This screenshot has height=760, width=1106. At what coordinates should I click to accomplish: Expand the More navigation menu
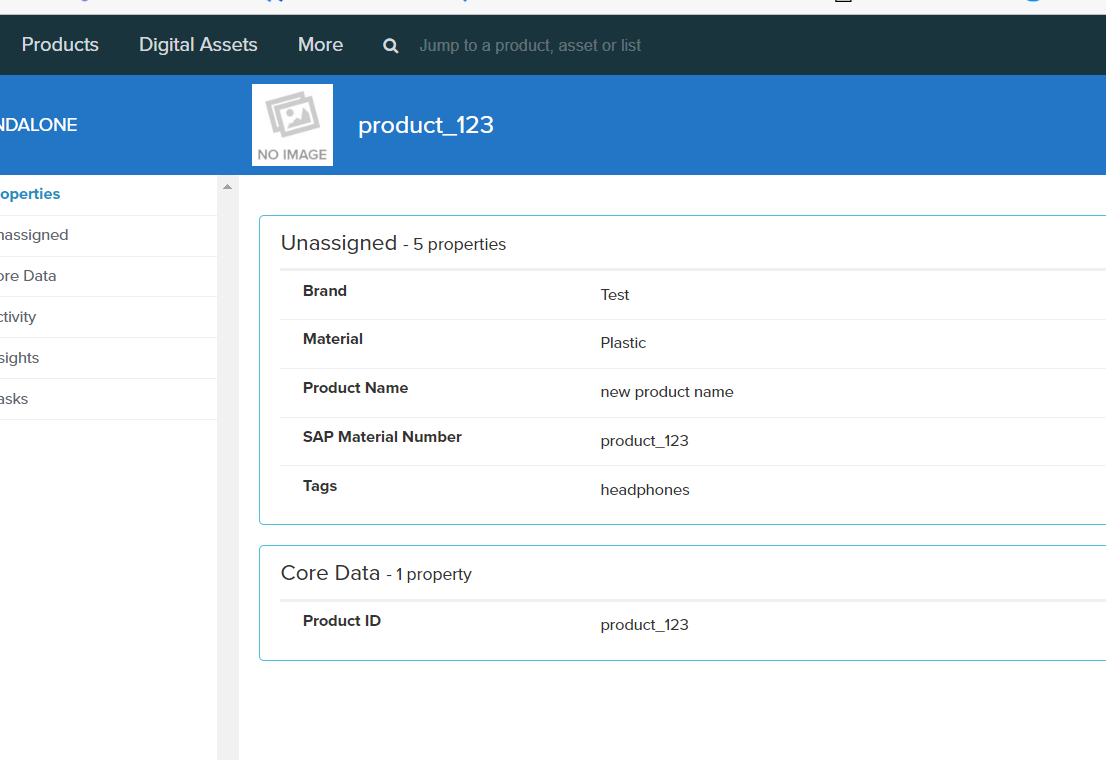(320, 45)
